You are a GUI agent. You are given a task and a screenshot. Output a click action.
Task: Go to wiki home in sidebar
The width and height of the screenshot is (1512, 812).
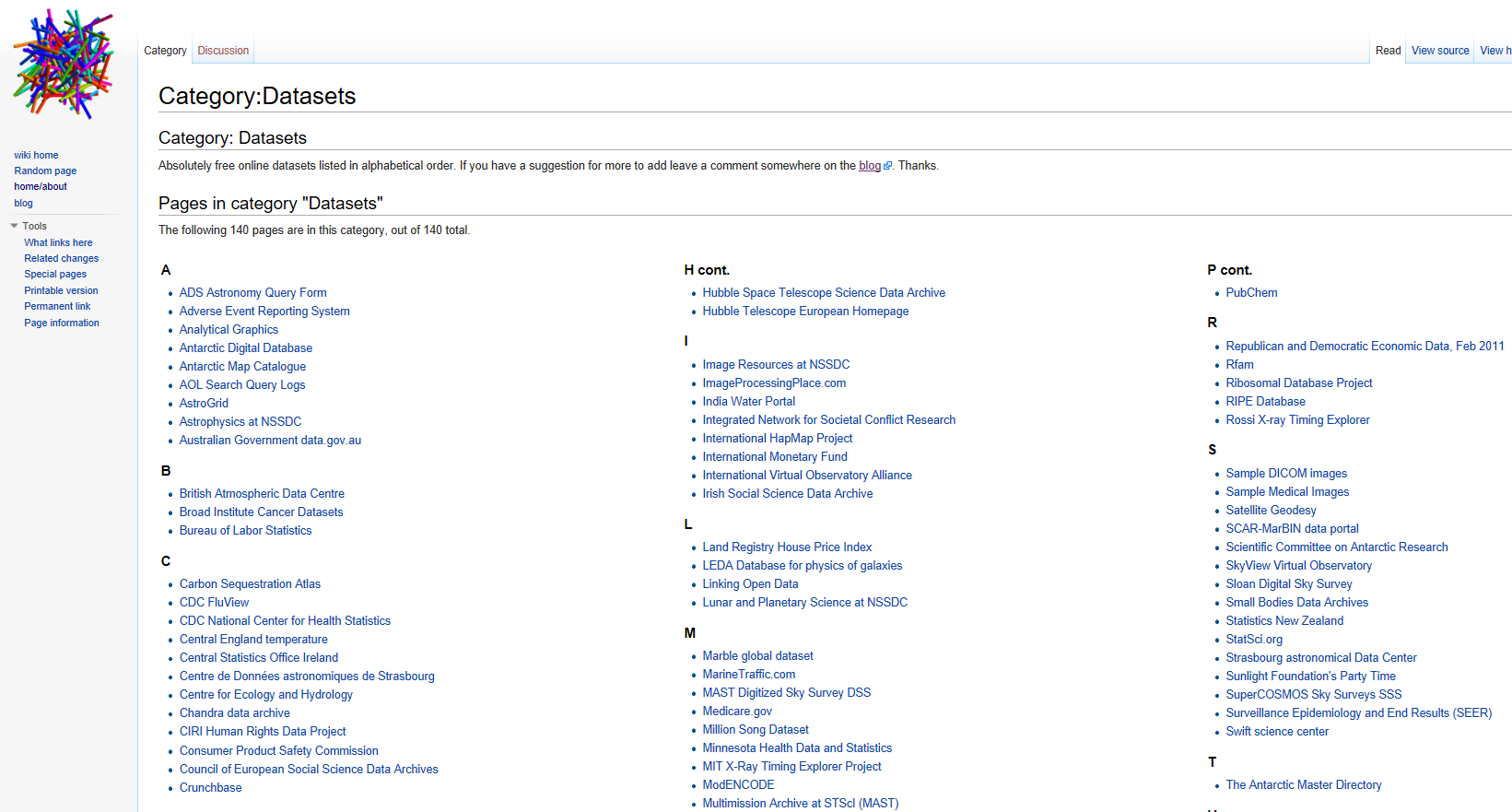tap(36, 155)
